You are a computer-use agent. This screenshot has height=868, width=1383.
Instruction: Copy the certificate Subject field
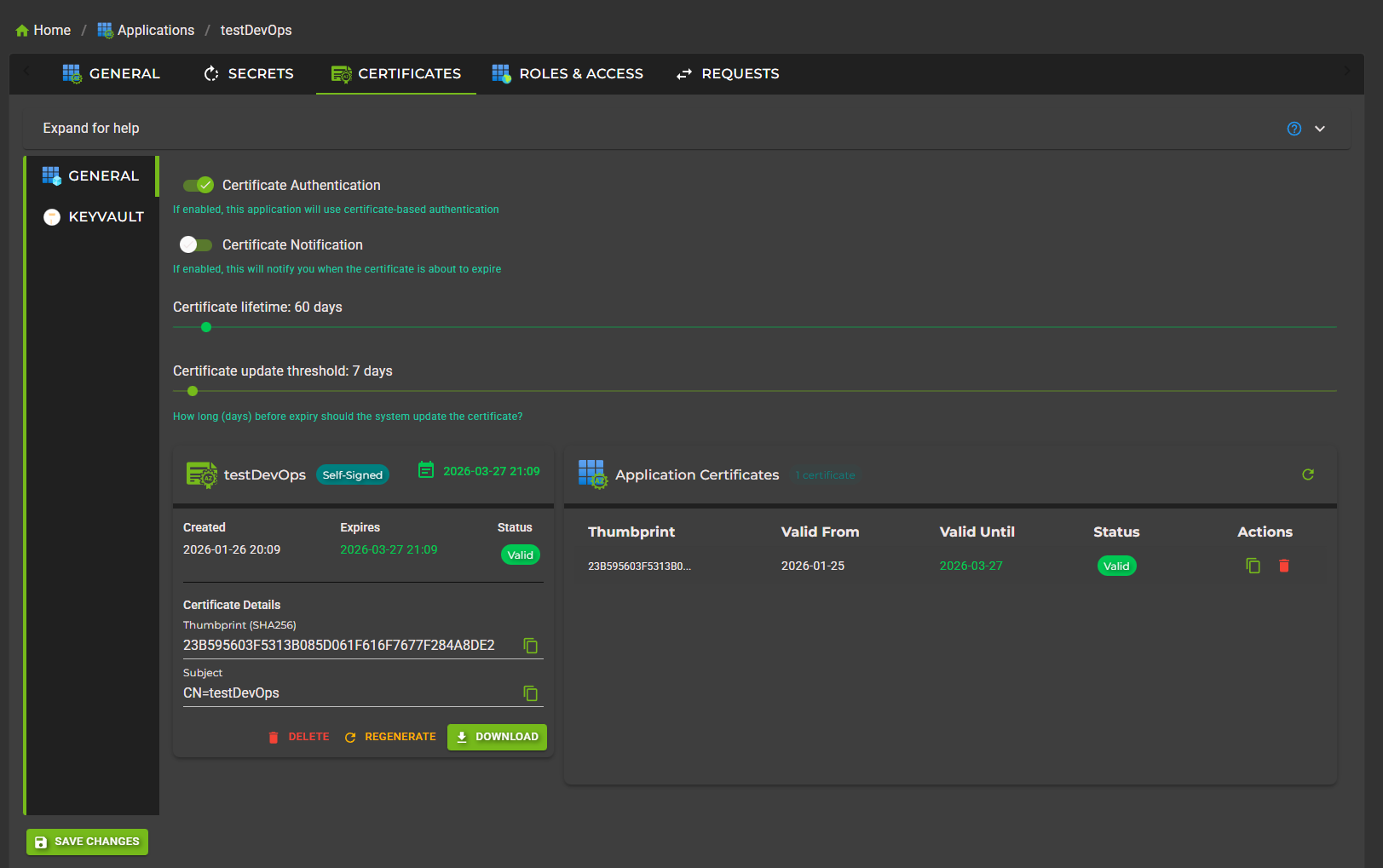(530, 693)
